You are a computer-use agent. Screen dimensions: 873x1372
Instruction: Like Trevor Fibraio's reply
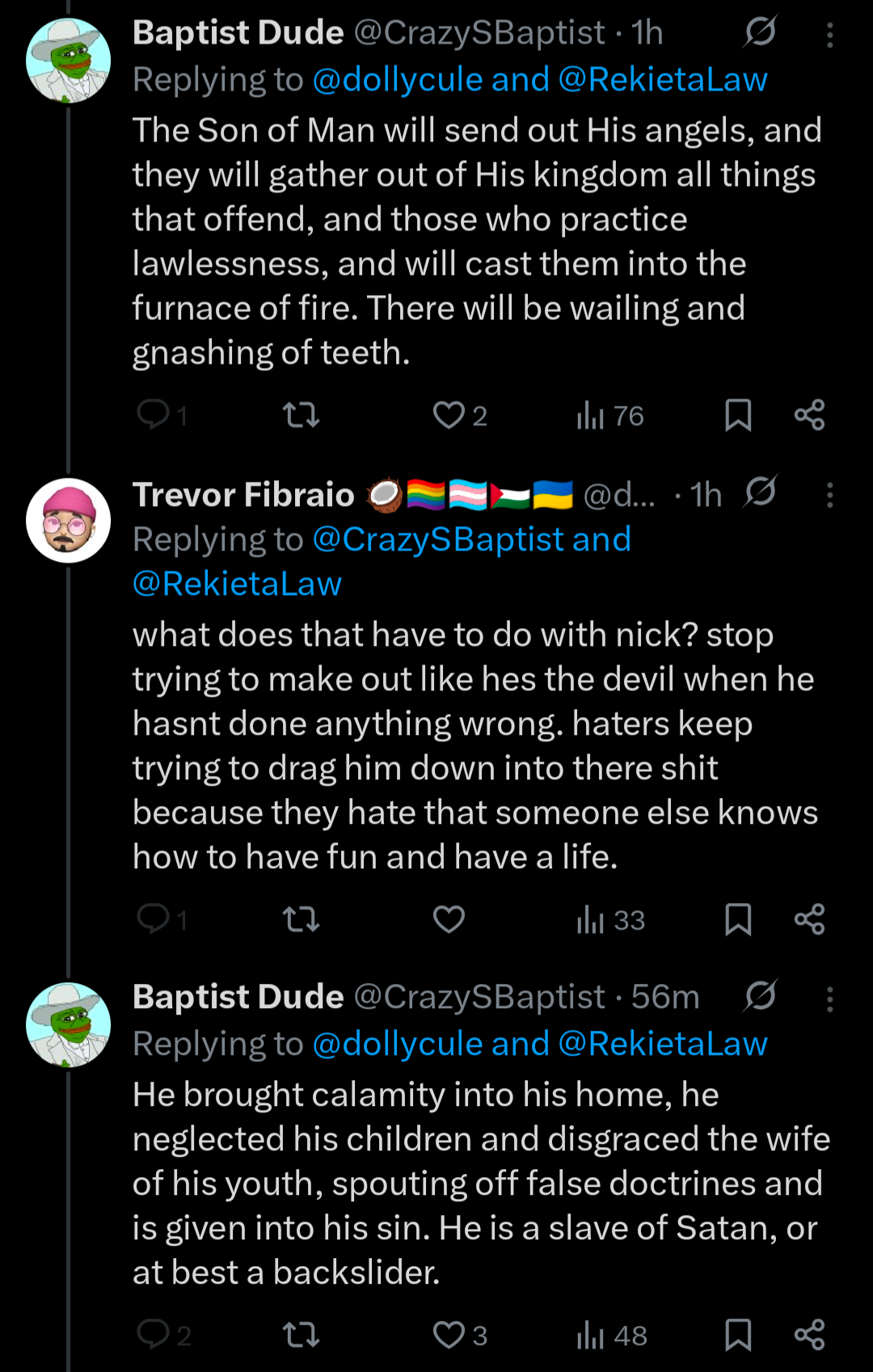tap(449, 919)
